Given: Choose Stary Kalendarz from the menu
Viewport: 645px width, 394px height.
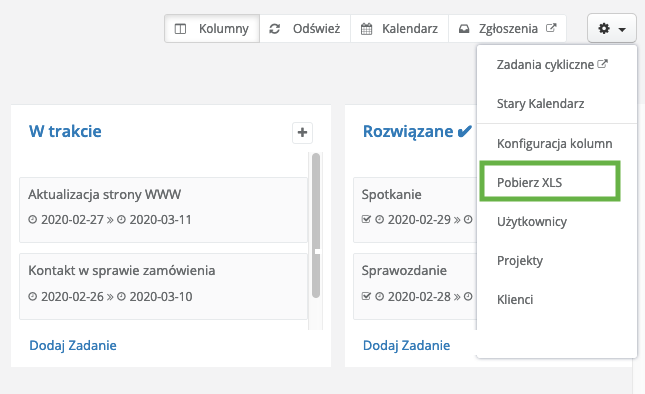Looking at the screenshot, I should 540,104.
